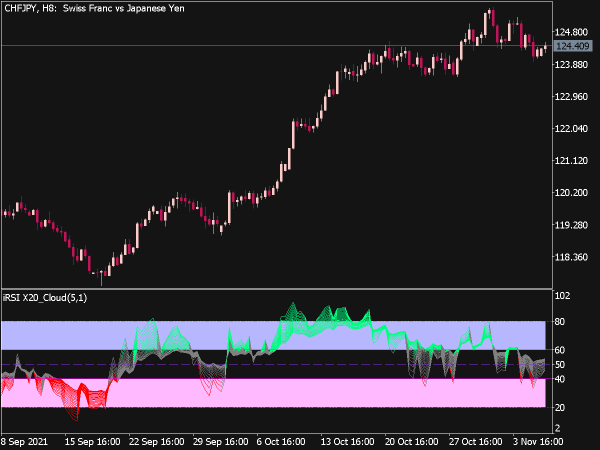Click the indicator level 50 label
Image resolution: width=600 pixels, height=450 pixels.
point(559,365)
